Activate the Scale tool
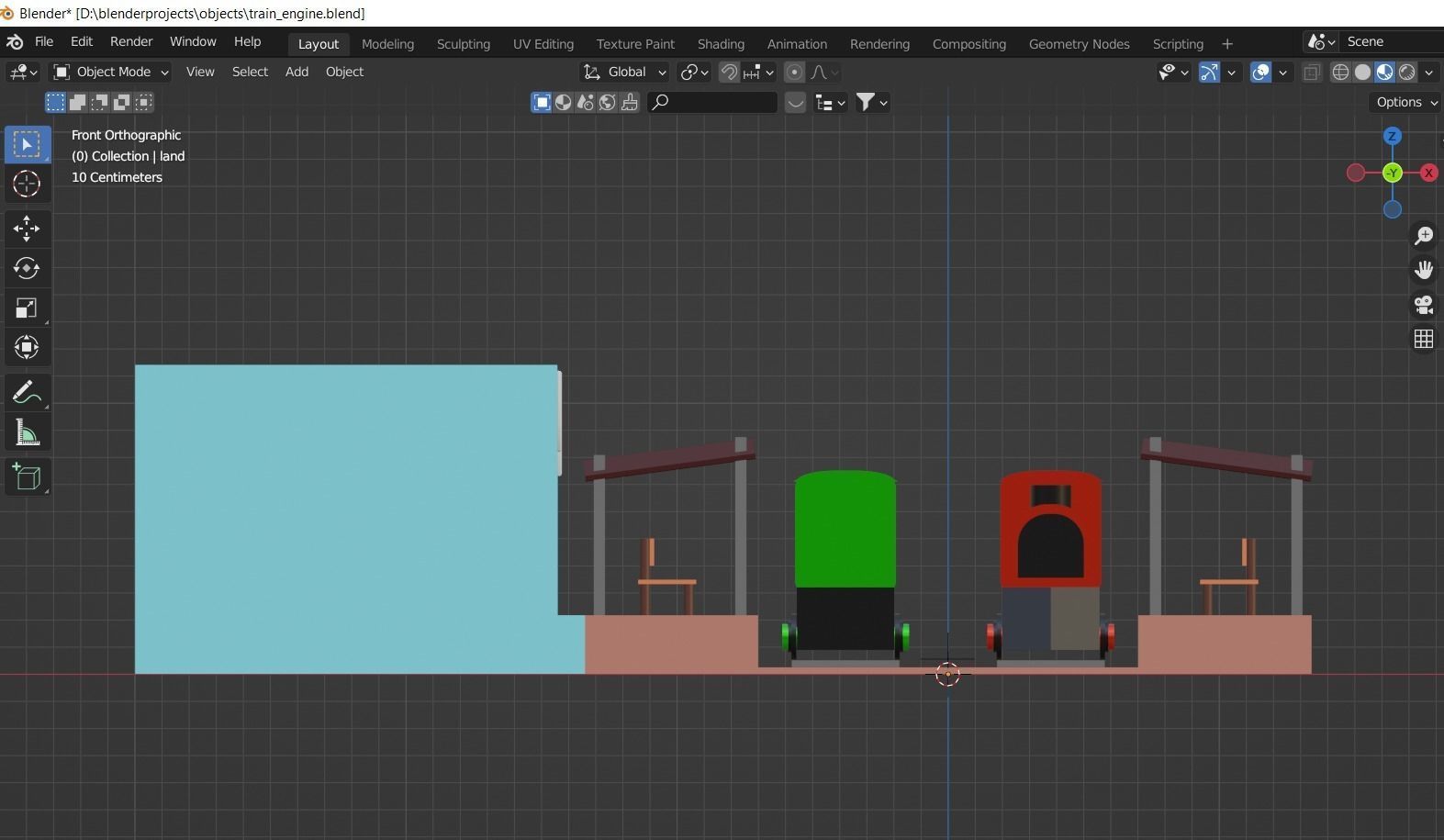1444x840 pixels. (27, 308)
